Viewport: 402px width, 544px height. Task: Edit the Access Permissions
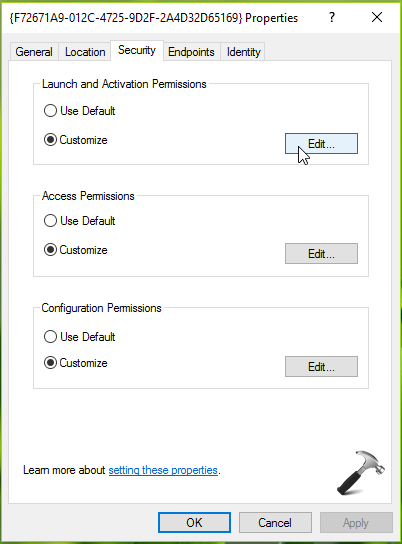point(321,254)
